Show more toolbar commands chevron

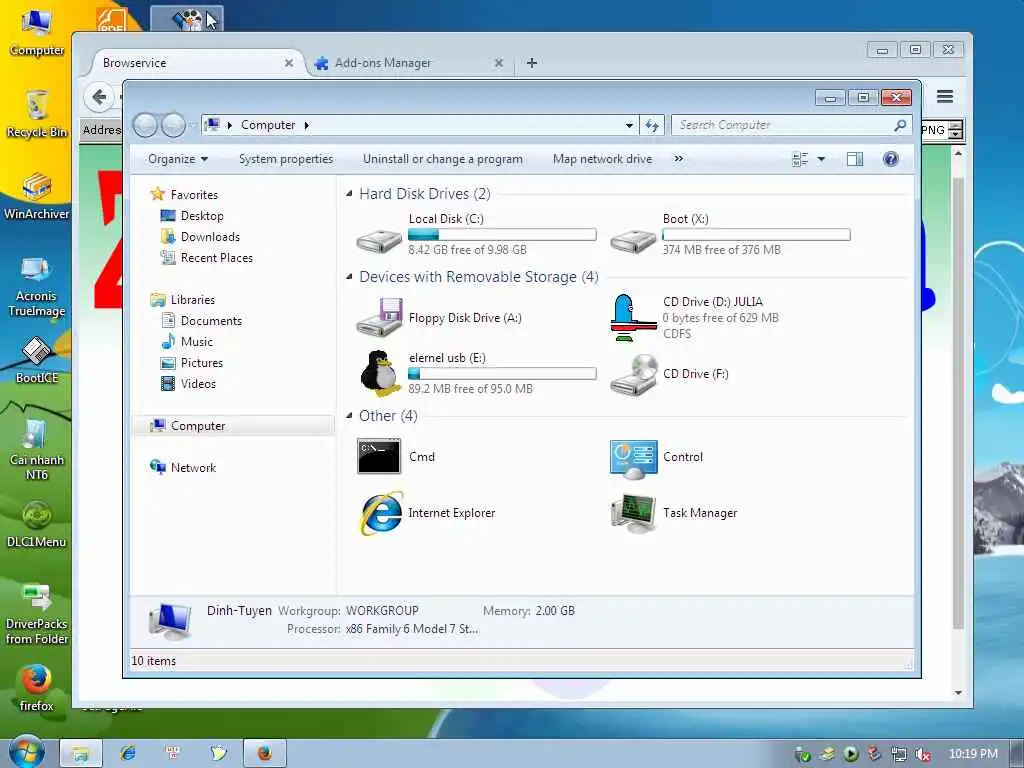[x=679, y=159]
